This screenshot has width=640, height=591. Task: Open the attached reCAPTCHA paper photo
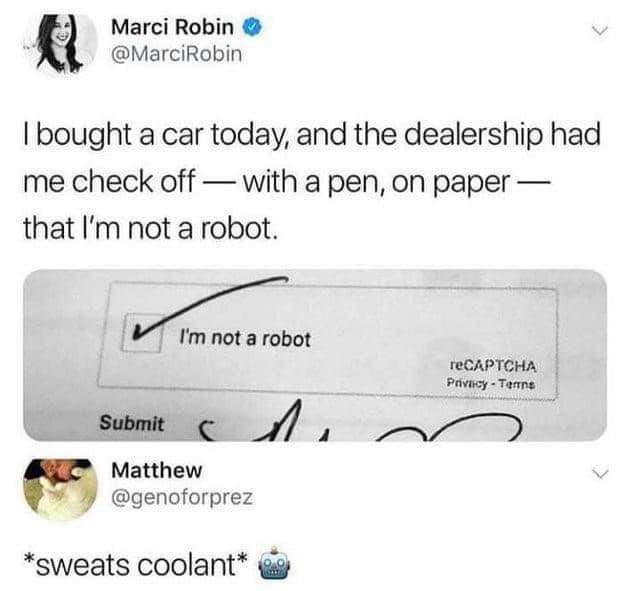click(315, 355)
